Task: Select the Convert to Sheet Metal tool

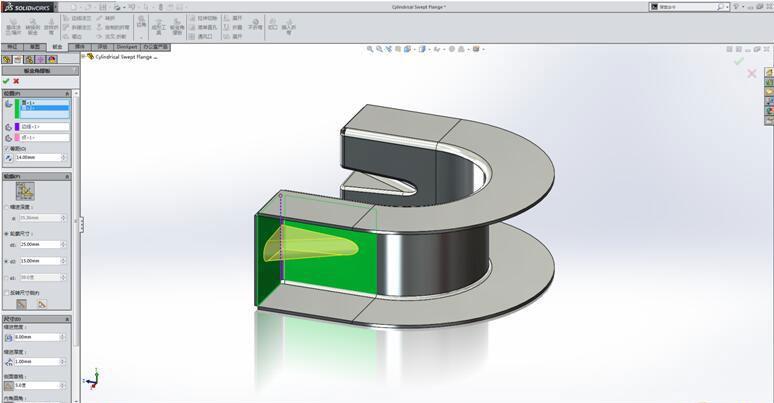Action: [x=33, y=27]
